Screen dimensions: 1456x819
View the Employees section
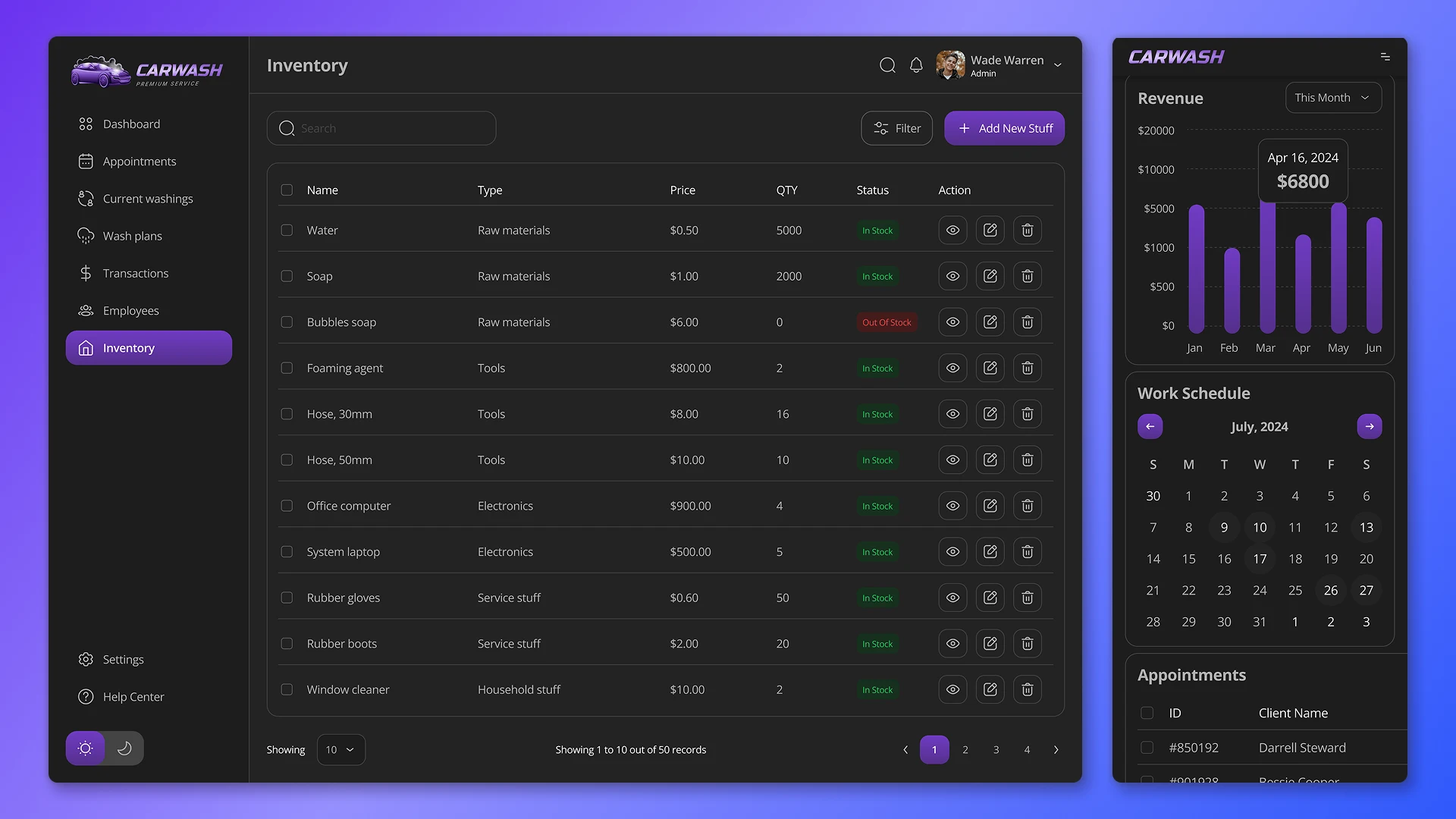tap(131, 310)
